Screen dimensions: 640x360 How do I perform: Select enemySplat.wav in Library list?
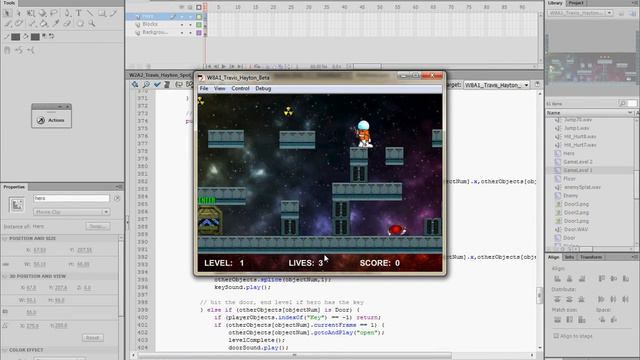pos(582,187)
